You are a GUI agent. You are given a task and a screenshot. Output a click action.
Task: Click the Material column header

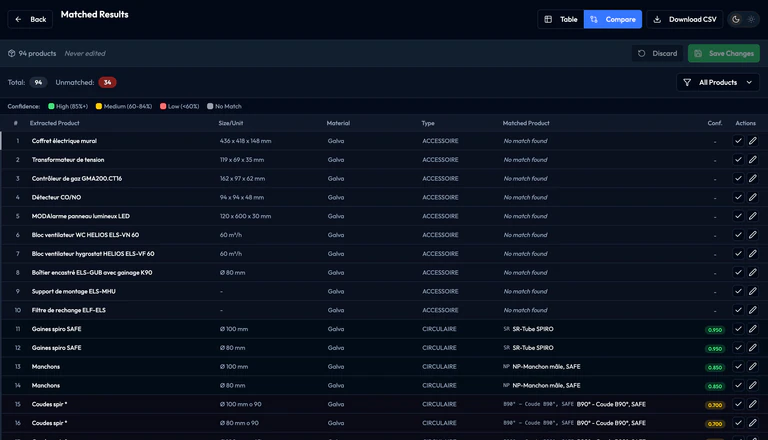point(338,123)
